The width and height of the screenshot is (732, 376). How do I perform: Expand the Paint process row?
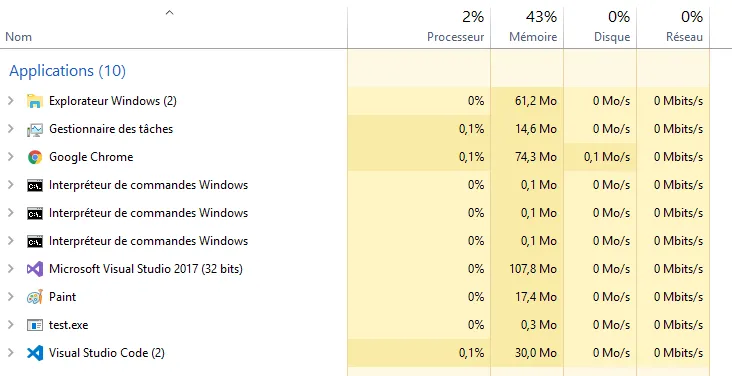click(11, 297)
